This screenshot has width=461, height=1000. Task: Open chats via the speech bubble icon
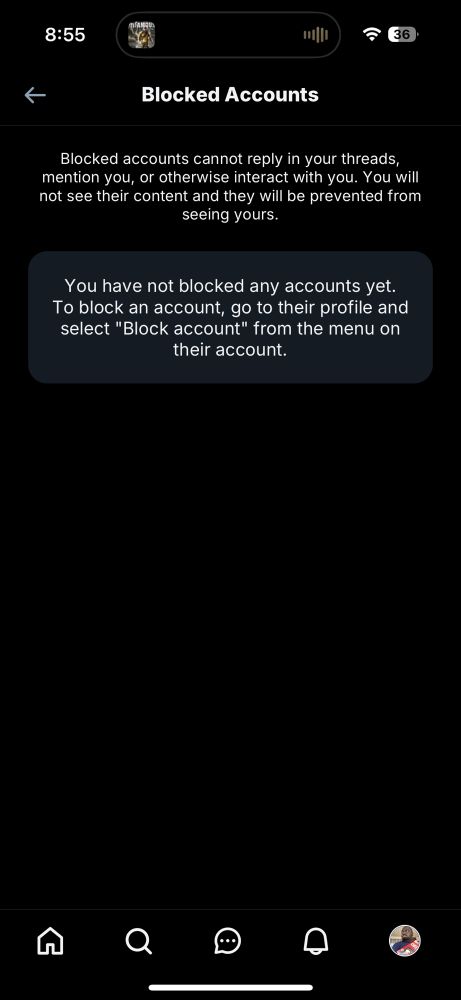[228, 941]
